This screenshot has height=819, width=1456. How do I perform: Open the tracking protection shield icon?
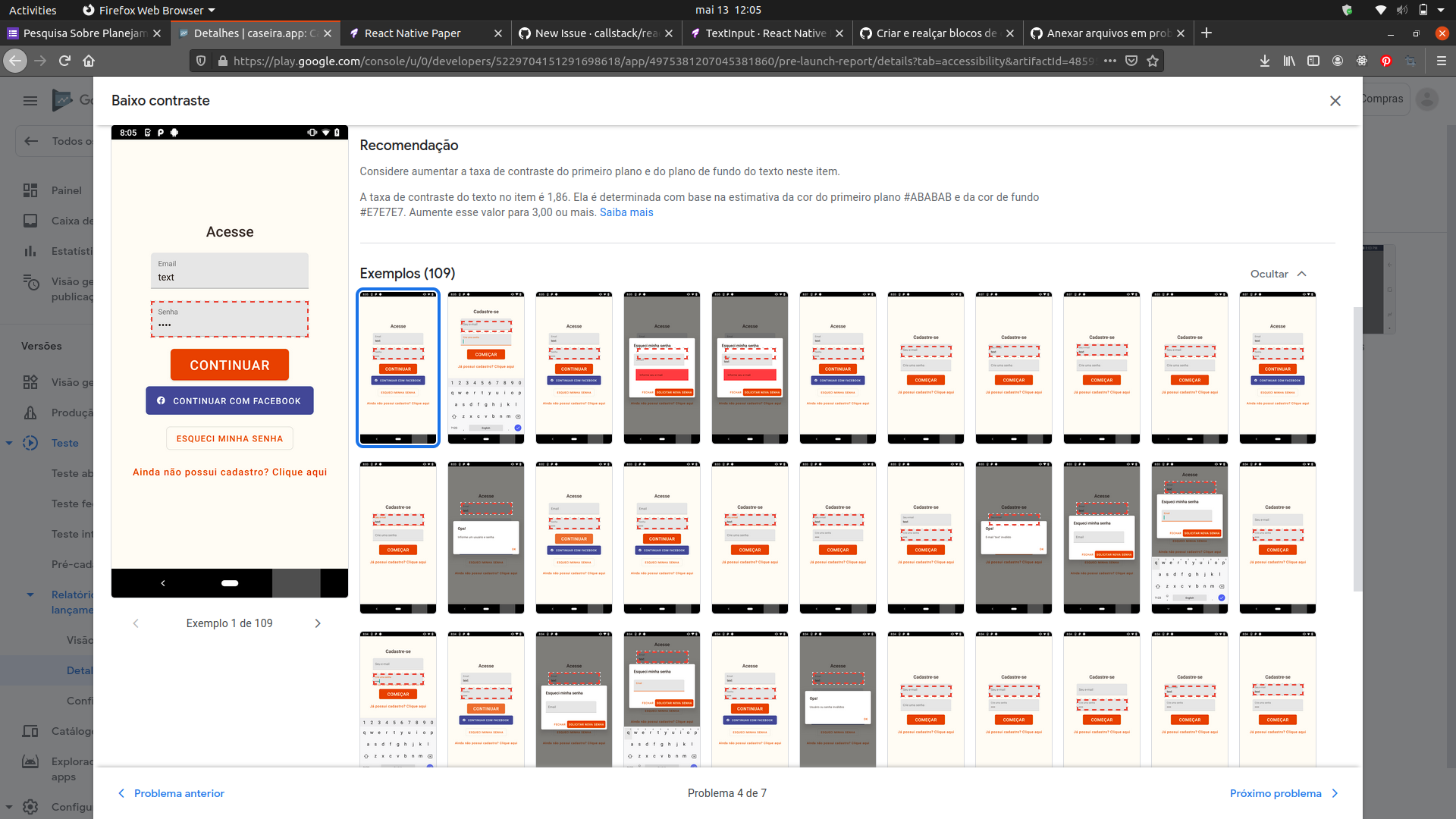(x=199, y=61)
